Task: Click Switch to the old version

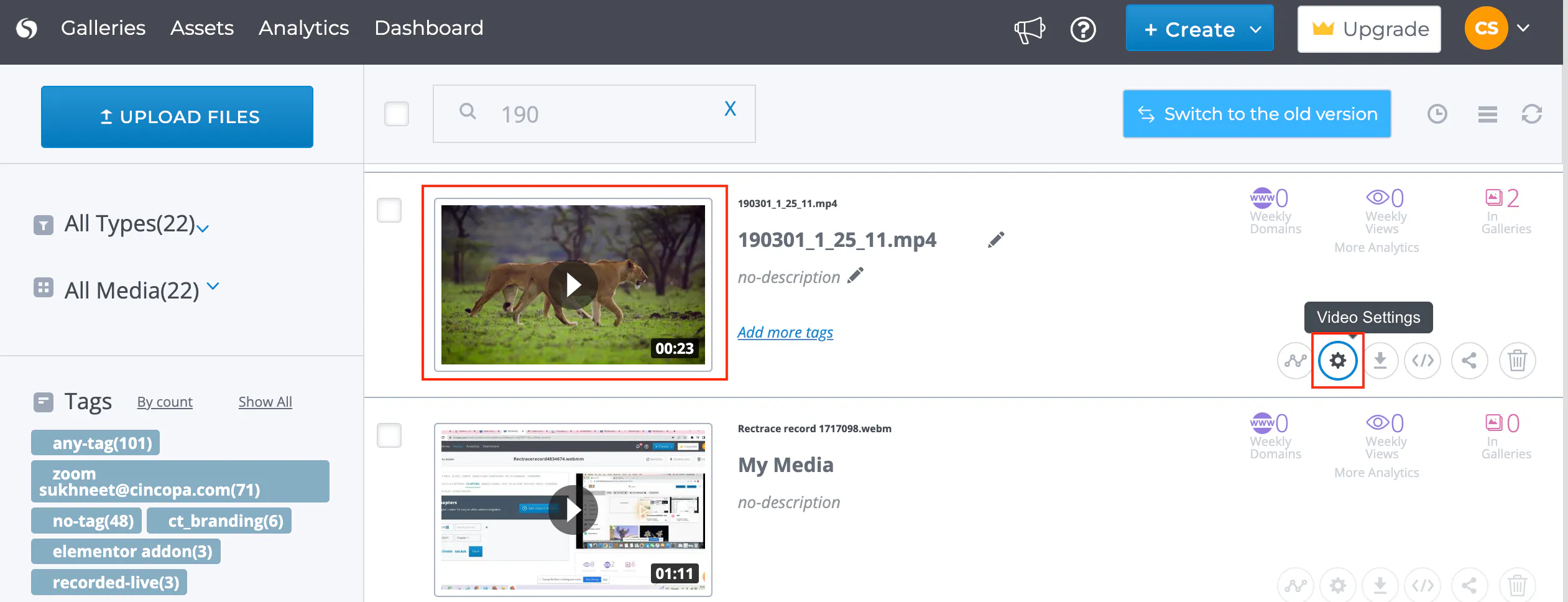Action: 1257,114
